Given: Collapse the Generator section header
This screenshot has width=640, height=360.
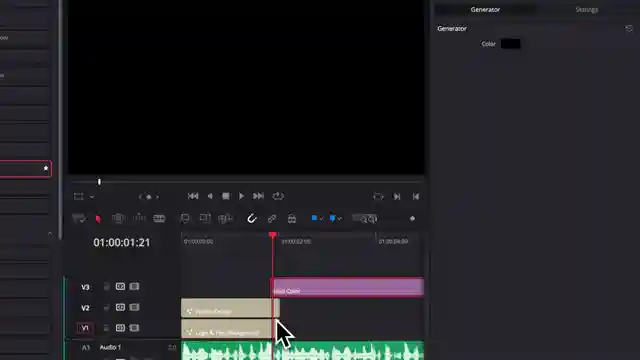Looking at the screenshot, I should point(452,29).
